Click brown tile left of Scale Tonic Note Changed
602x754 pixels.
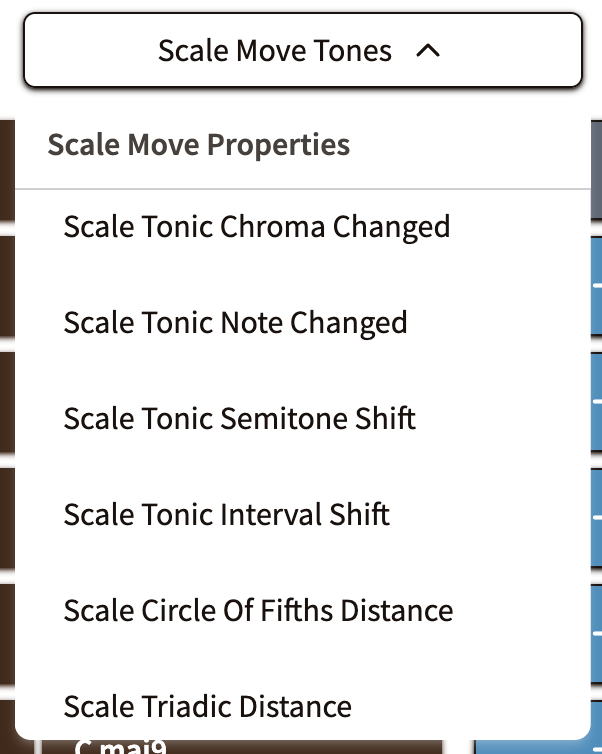6,285
